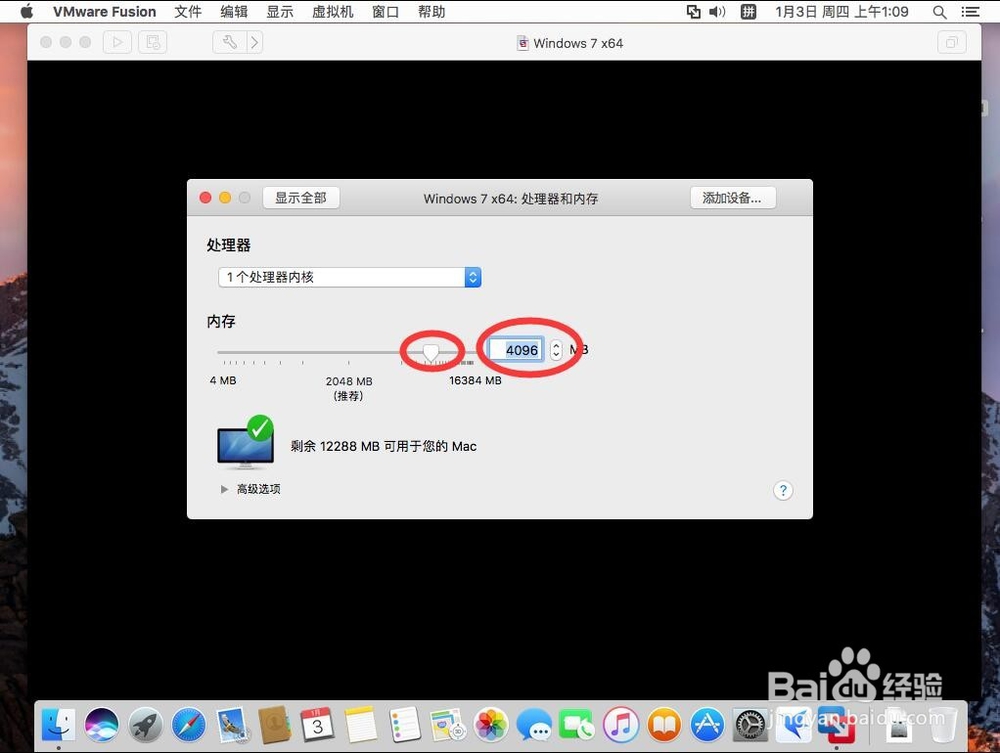1000x753 pixels.
Task: Open Reminders list icon in dock
Action: 404,725
